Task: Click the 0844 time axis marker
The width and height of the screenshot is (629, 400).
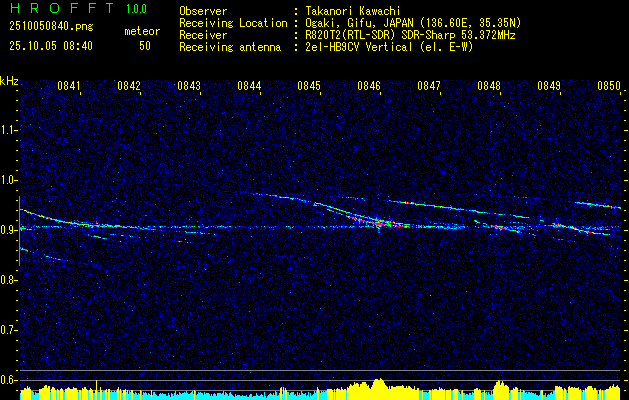Action: 249,86
